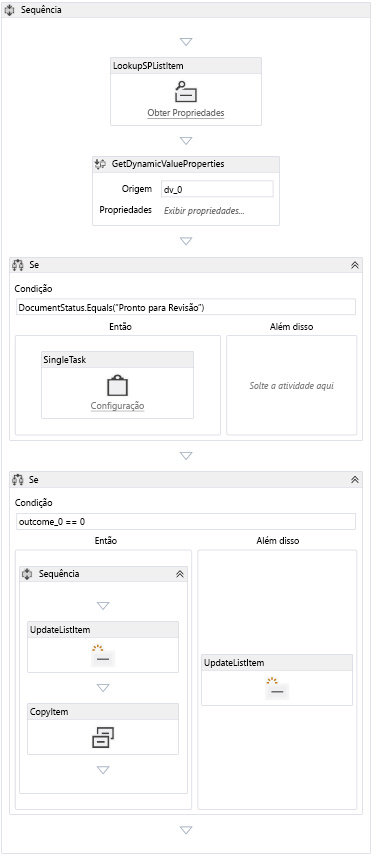Screen dimensions: 376x857
Task: Select the drop arrow between the two Se blocks
Action: tap(186, 456)
